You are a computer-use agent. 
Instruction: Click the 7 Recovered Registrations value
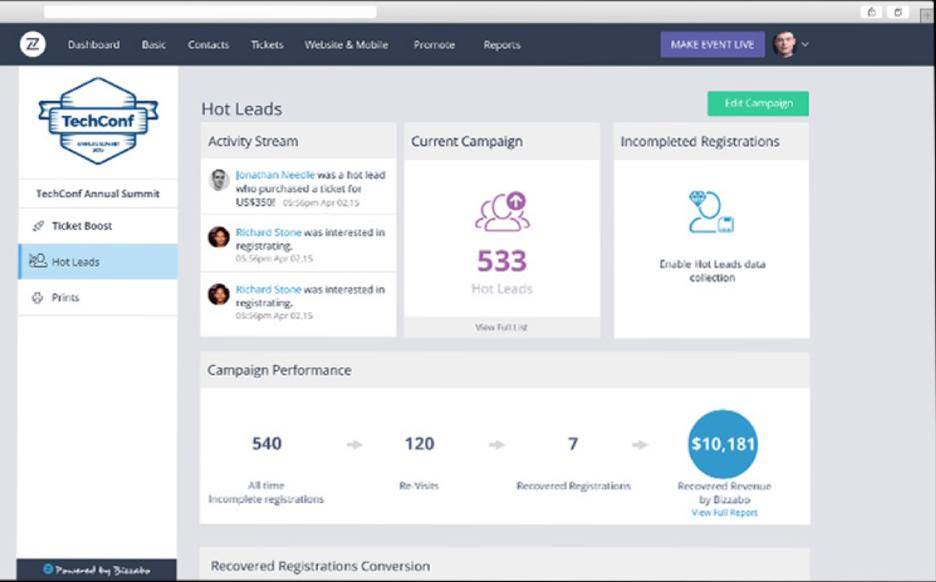pyautogui.click(x=572, y=444)
